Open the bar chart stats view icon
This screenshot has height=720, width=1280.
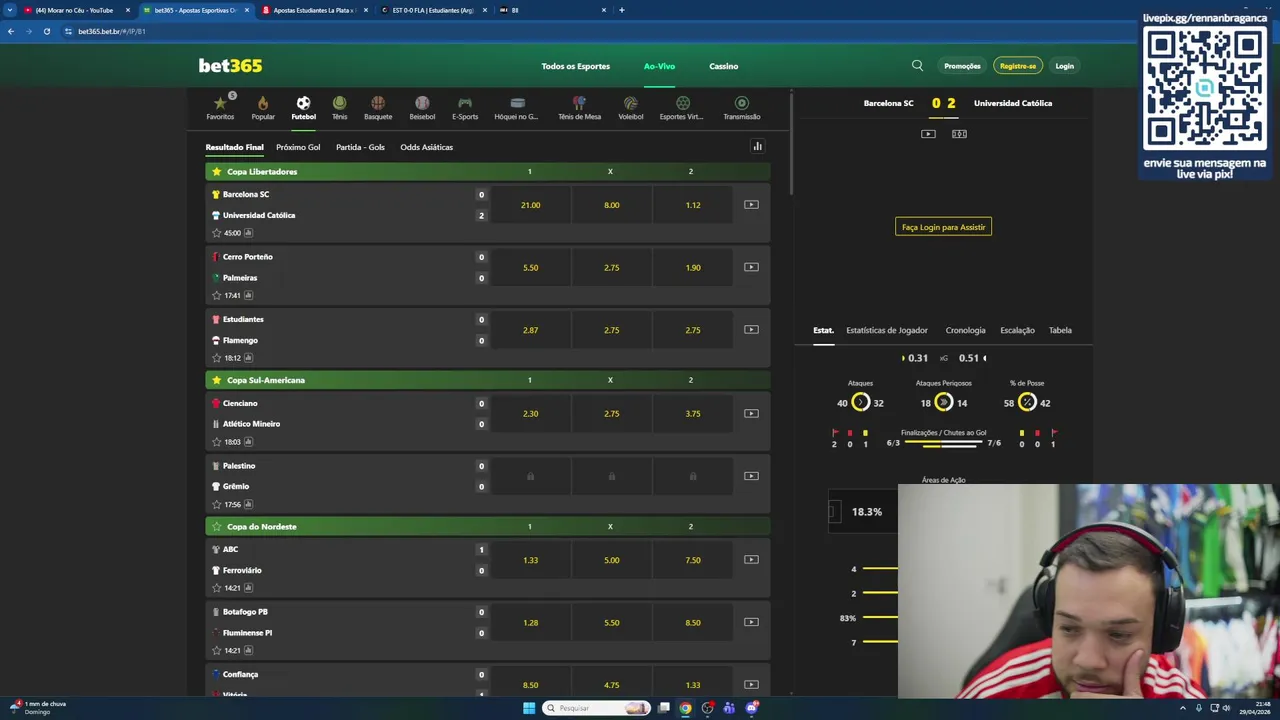[x=757, y=147]
